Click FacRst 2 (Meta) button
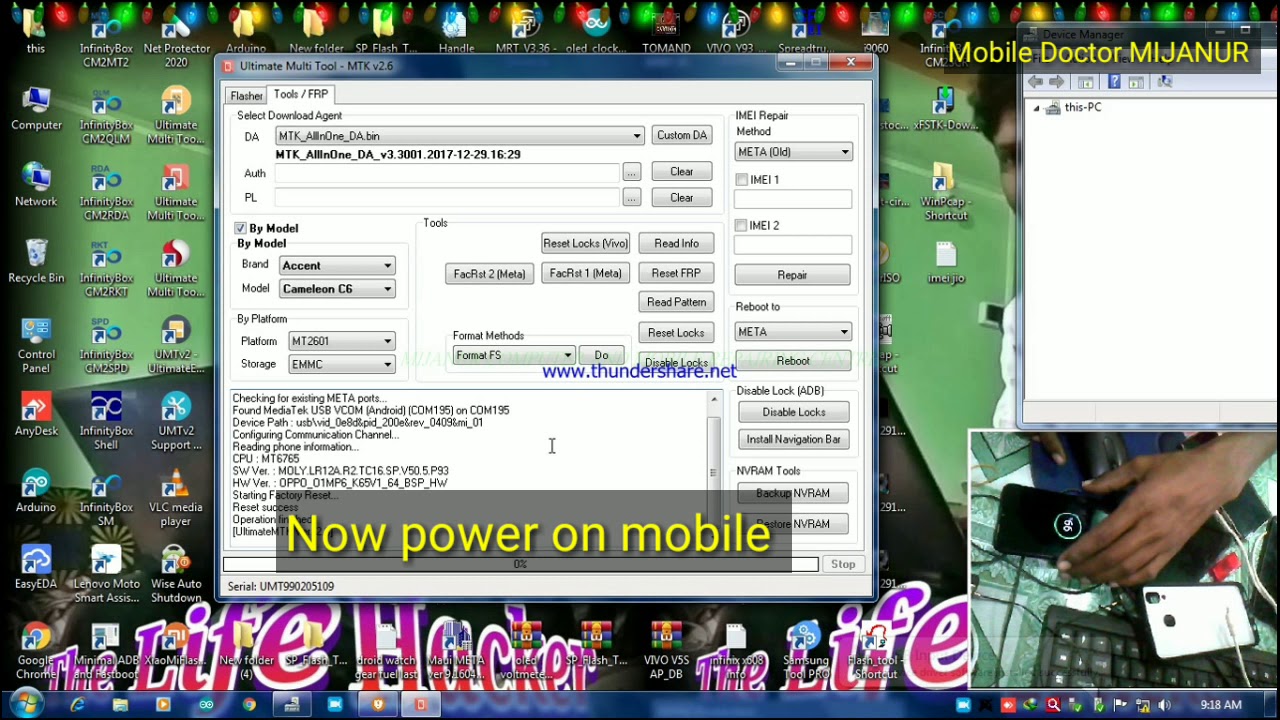Viewport: 1280px width, 720px height. pyautogui.click(x=489, y=274)
